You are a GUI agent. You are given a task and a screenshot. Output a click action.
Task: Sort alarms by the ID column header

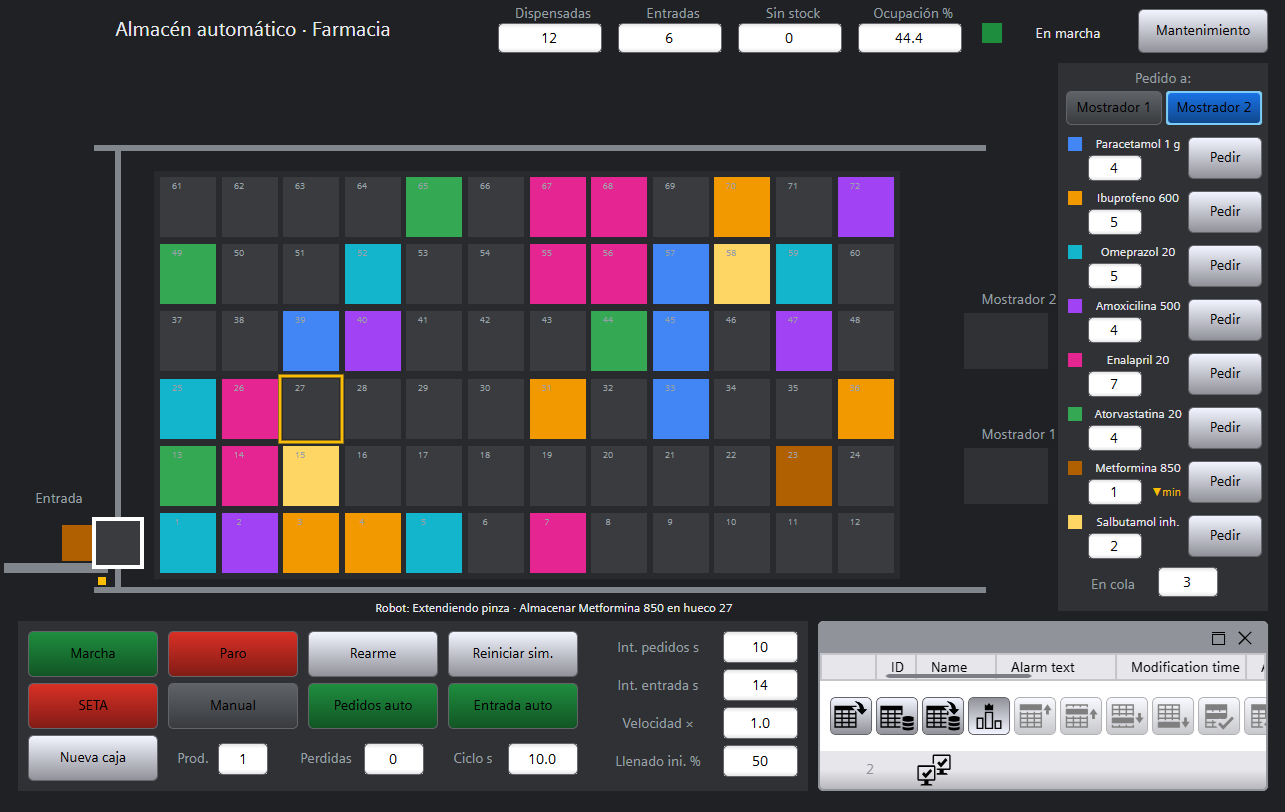[x=898, y=667]
